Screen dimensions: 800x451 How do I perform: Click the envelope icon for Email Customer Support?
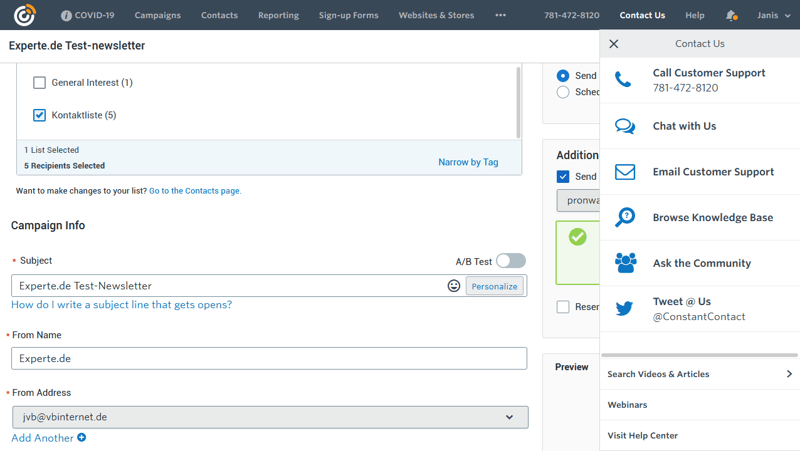(x=625, y=172)
